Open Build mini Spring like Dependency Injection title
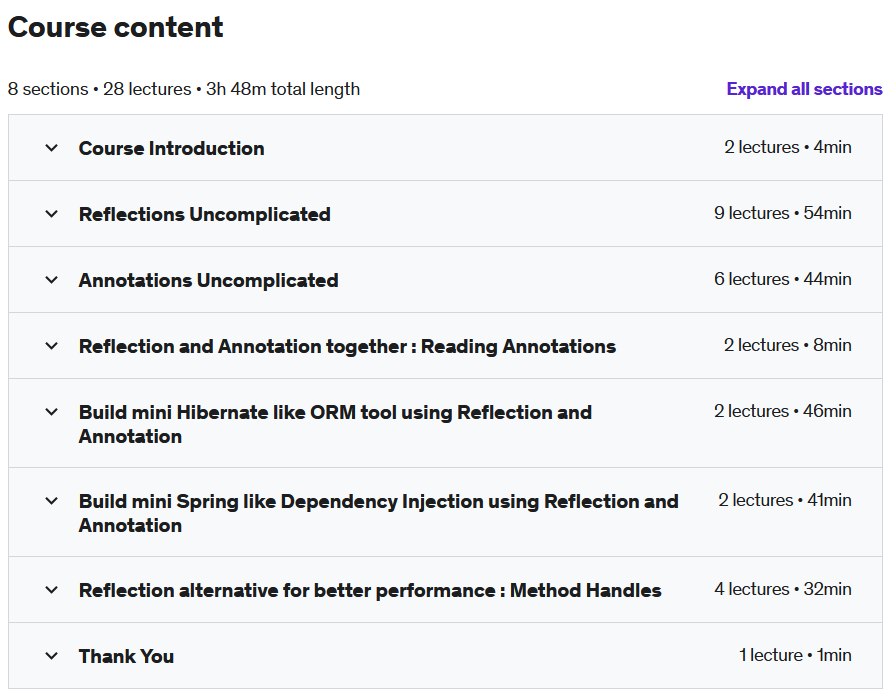The height and width of the screenshot is (693, 888). tap(378, 513)
